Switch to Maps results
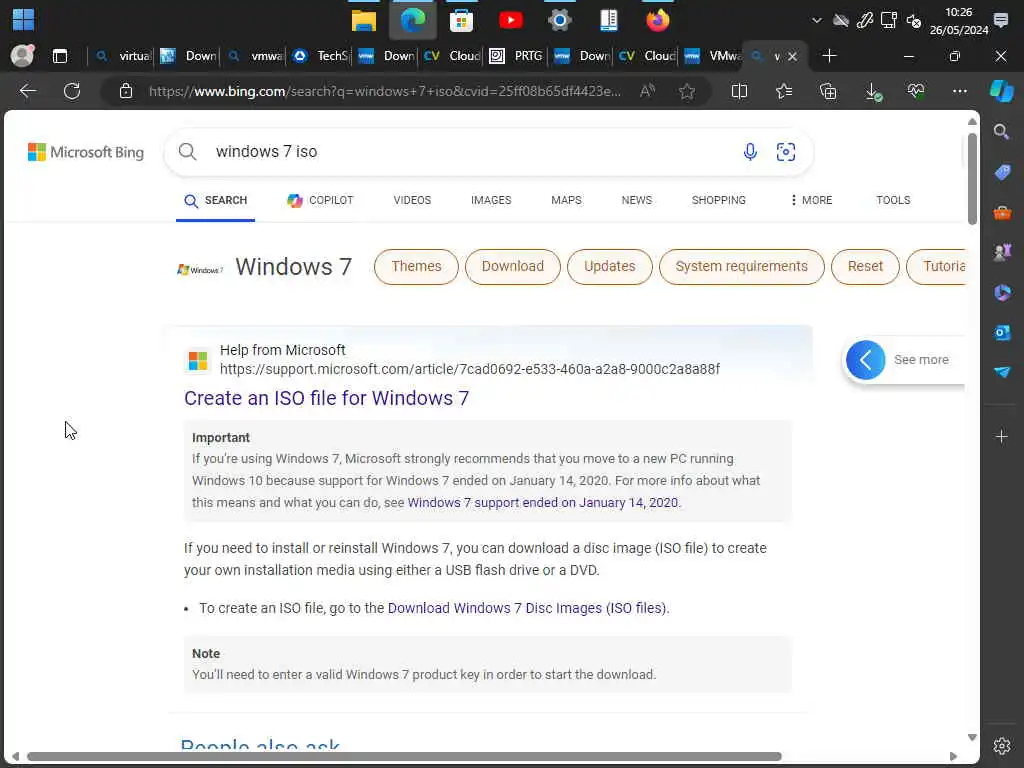This screenshot has width=1024, height=768. click(x=566, y=200)
